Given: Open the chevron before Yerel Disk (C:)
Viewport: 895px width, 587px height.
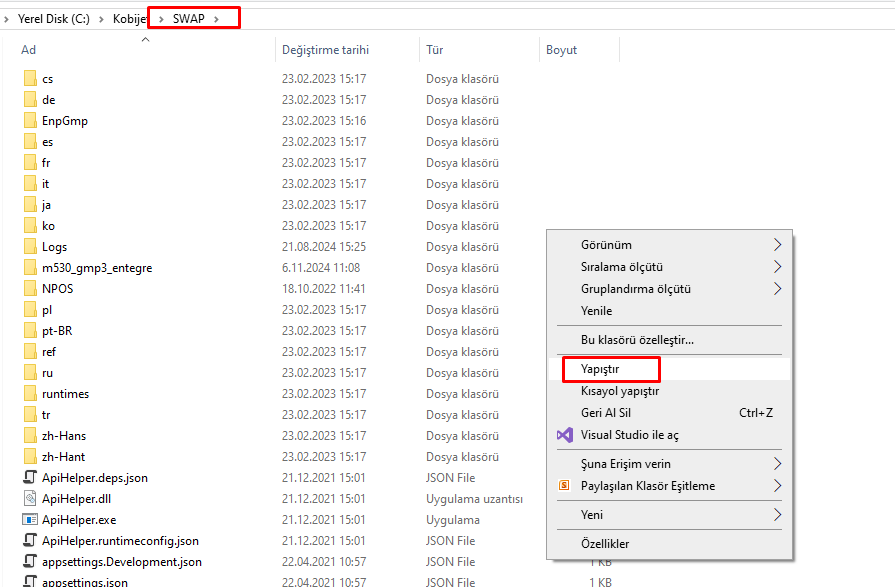Looking at the screenshot, I should (x=6, y=19).
